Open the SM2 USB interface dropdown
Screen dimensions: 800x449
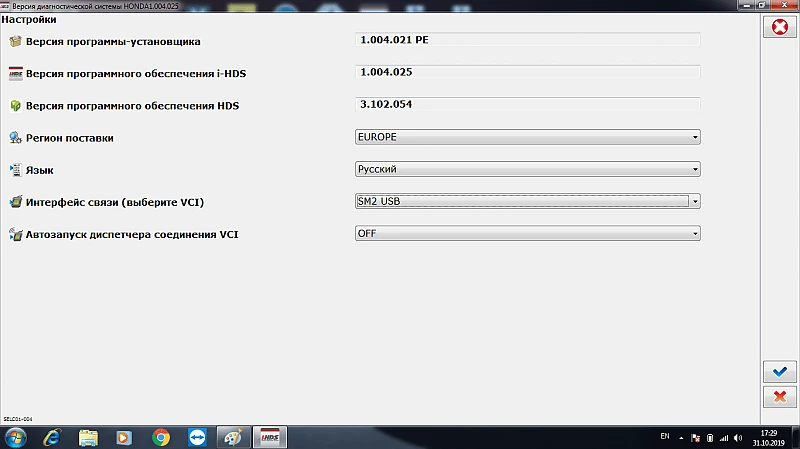click(528, 201)
